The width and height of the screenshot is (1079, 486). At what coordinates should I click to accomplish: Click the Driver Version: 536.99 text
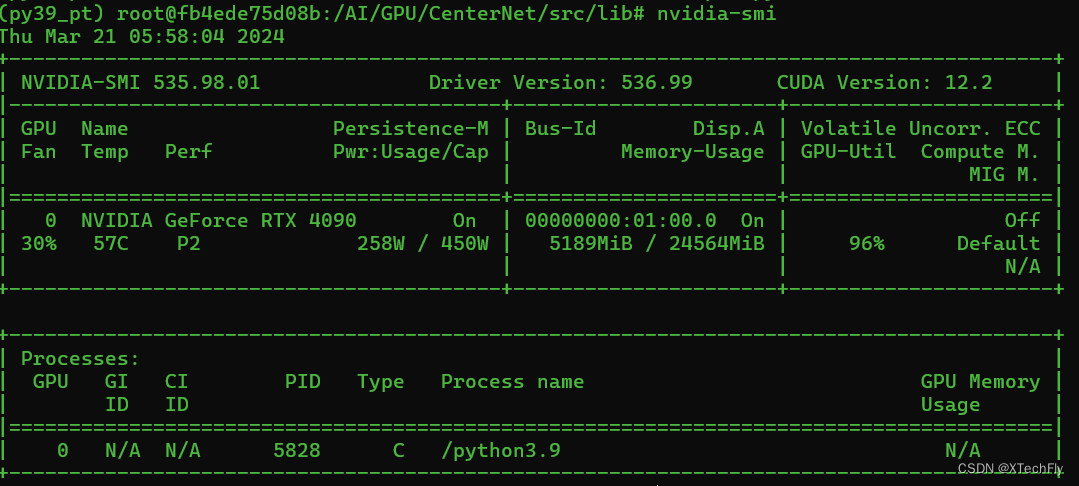560,83
